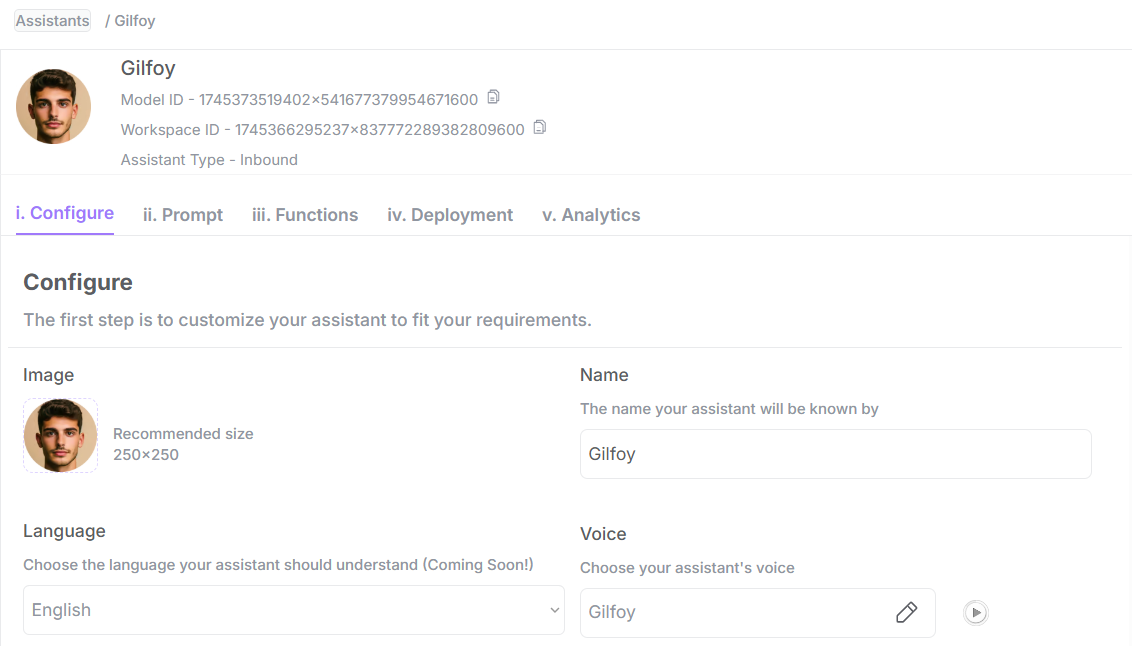Viewport: 1132px width, 646px height.
Task: Click the pencil icon to edit voice
Action: coord(906,612)
